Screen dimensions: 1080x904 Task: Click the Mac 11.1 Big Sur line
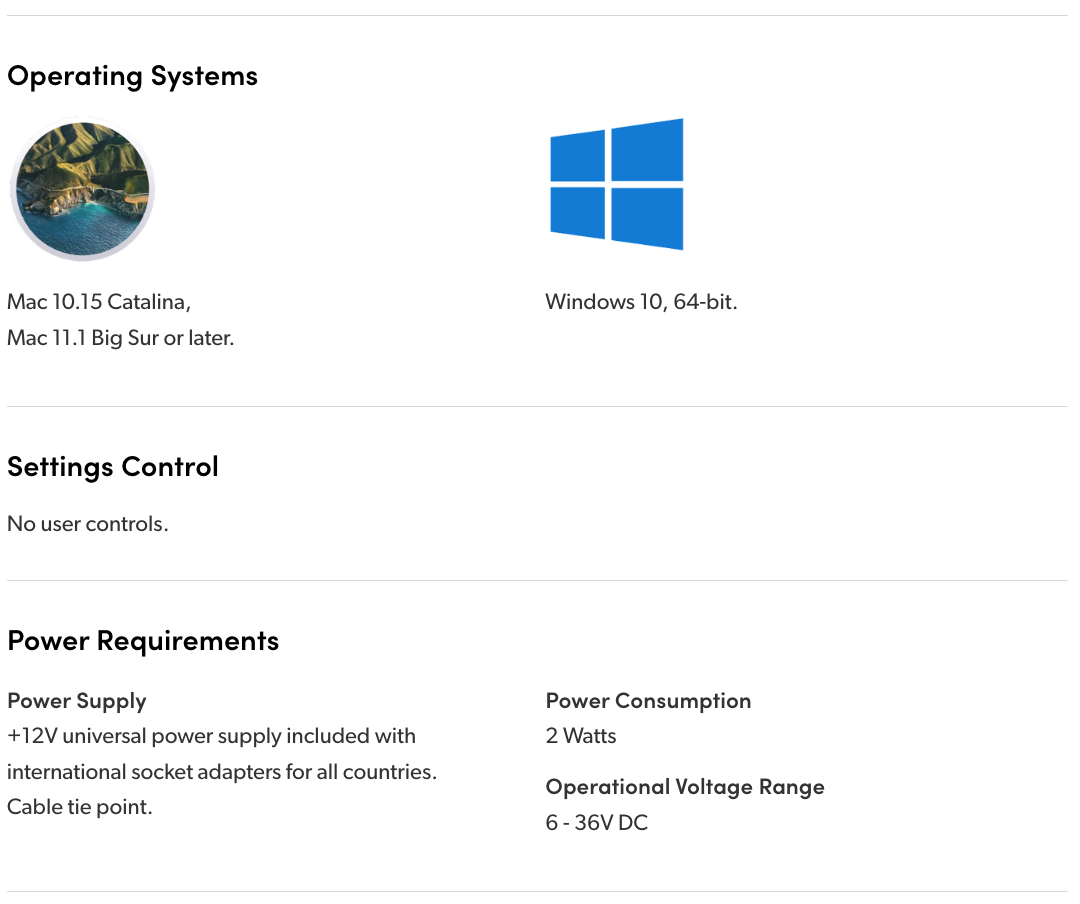[x=120, y=338]
